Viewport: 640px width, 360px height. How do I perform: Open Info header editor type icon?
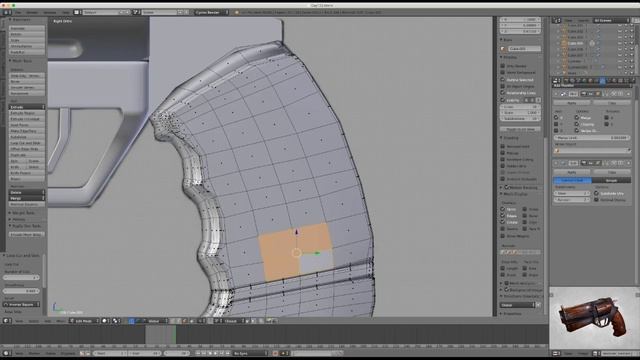(x=7, y=12)
